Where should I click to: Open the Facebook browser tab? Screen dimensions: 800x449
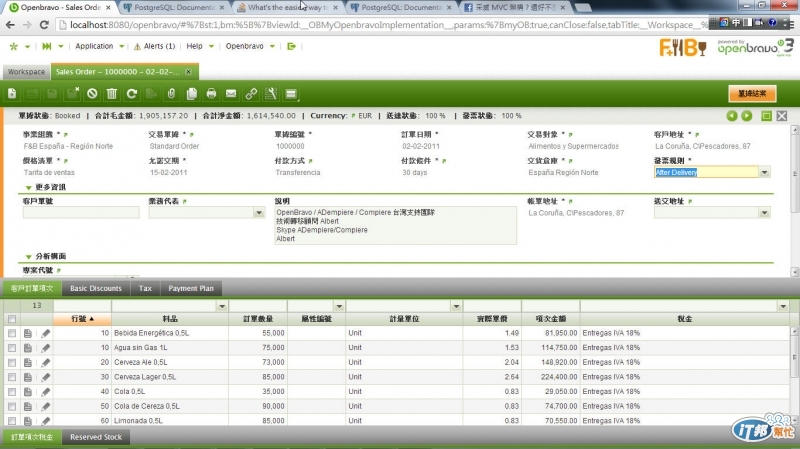(x=514, y=8)
